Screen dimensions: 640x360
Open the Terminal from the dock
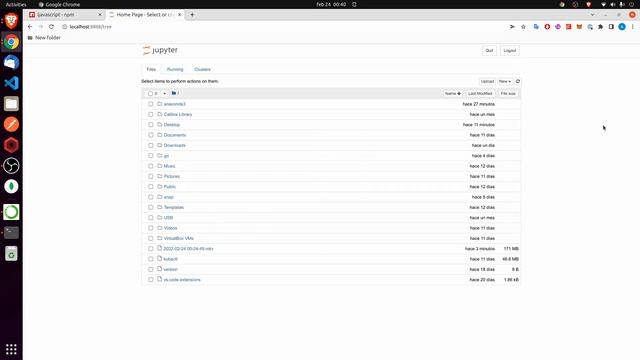[11, 233]
